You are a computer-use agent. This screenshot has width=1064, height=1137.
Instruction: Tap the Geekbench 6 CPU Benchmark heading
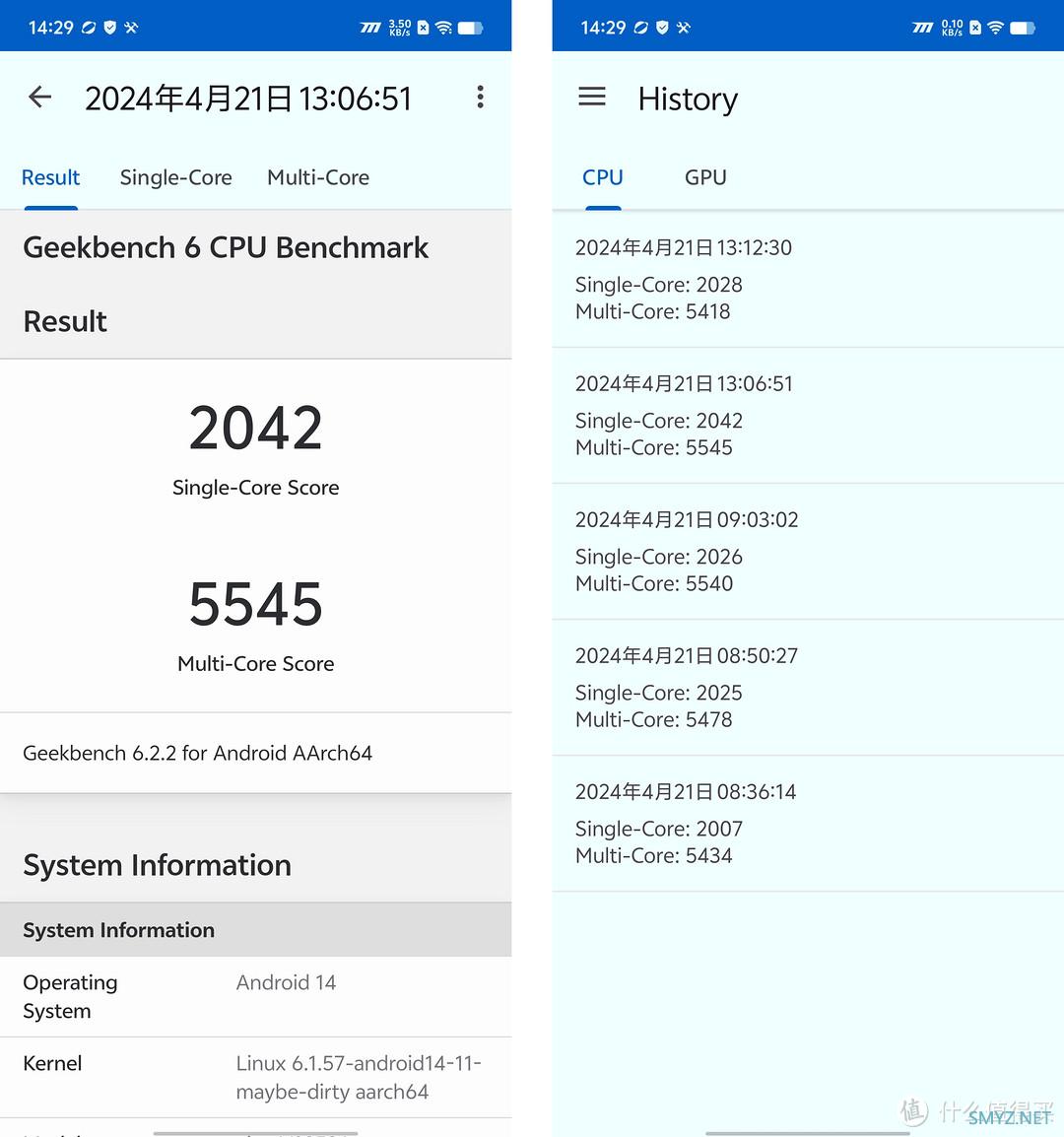[x=226, y=248]
